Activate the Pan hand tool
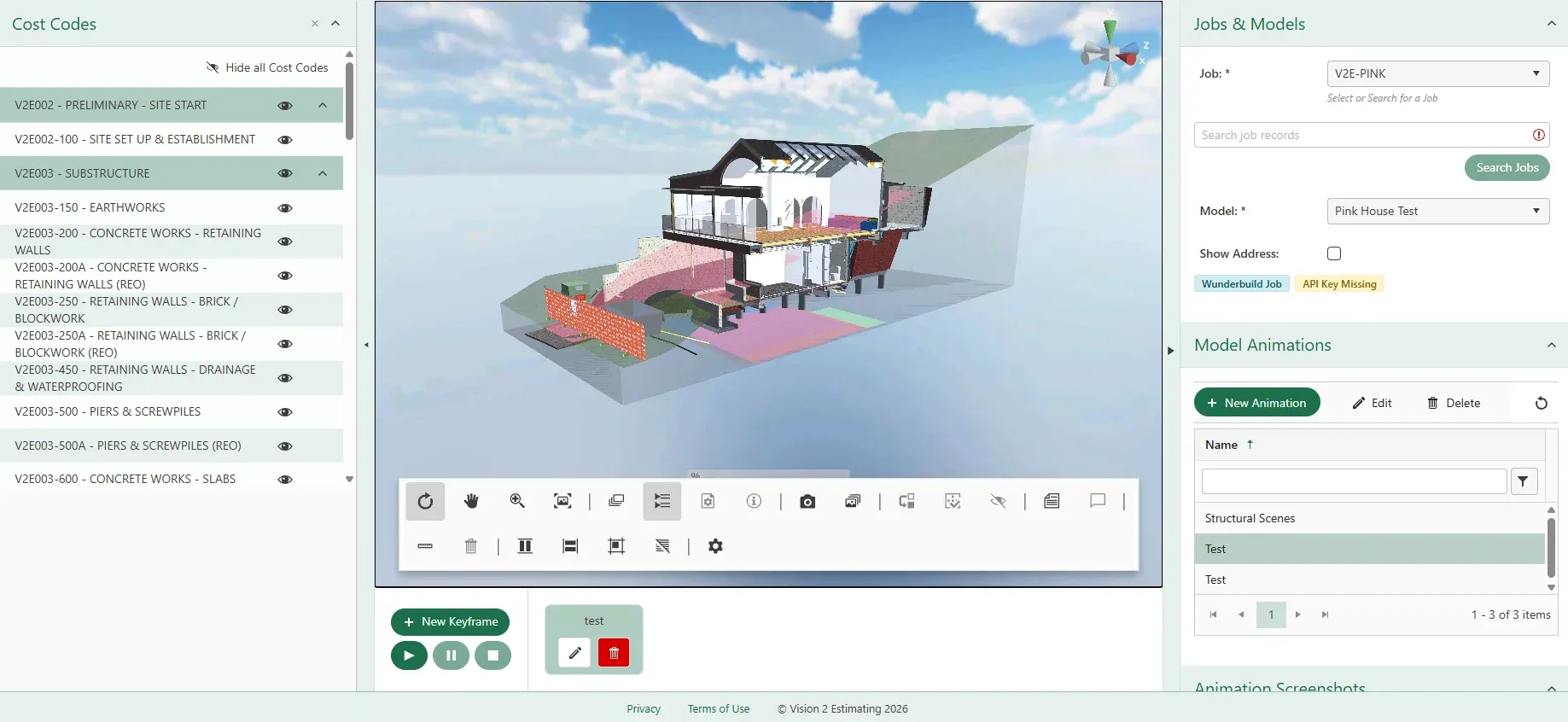1568x722 pixels. click(471, 501)
